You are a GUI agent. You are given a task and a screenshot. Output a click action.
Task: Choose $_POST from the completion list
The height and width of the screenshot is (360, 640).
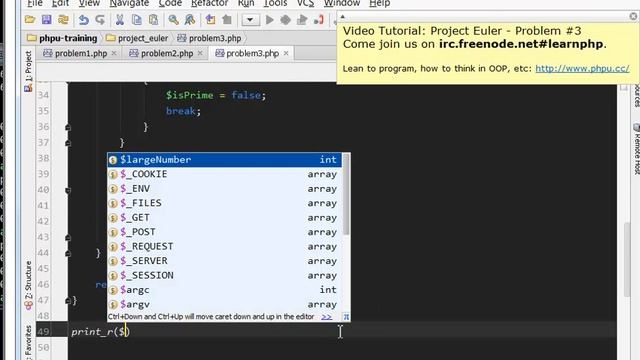point(224,232)
